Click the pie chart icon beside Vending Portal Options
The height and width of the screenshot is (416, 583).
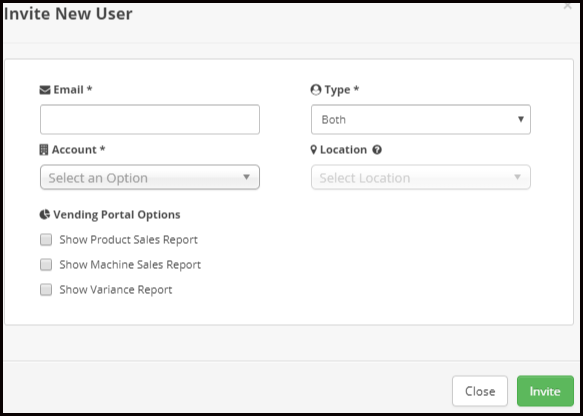pyautogui.click(x=45, y=215)
